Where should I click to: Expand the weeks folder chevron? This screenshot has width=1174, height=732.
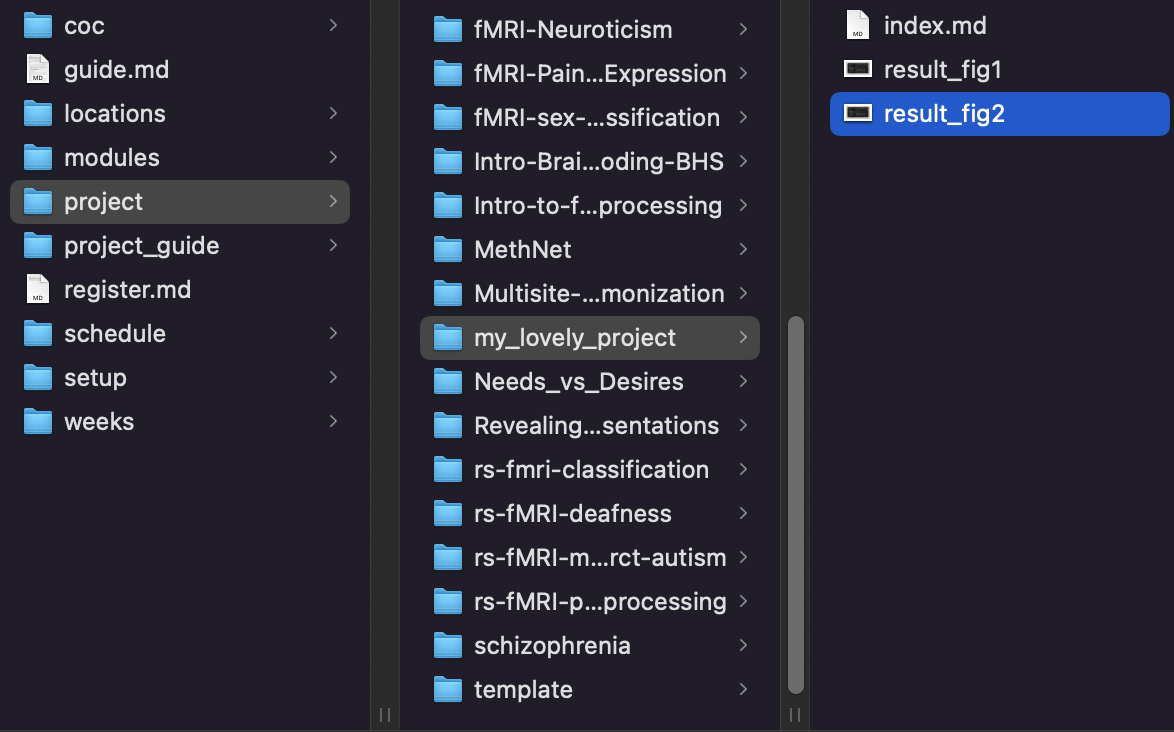[x=333, y=422]
